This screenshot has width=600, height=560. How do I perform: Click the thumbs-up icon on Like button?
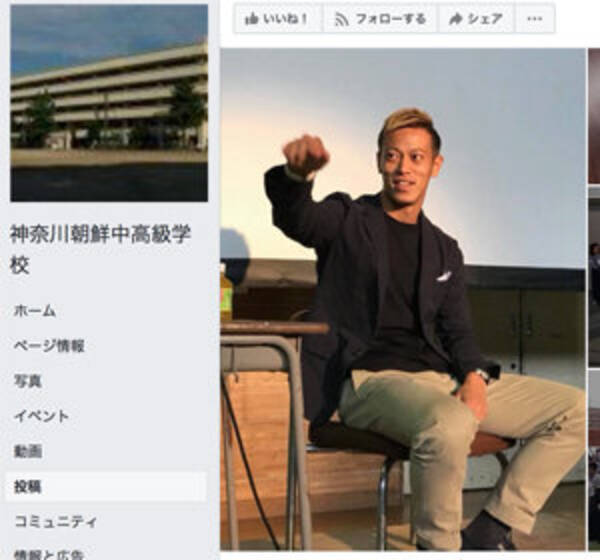pyautogui.click(x=251, y=18)
